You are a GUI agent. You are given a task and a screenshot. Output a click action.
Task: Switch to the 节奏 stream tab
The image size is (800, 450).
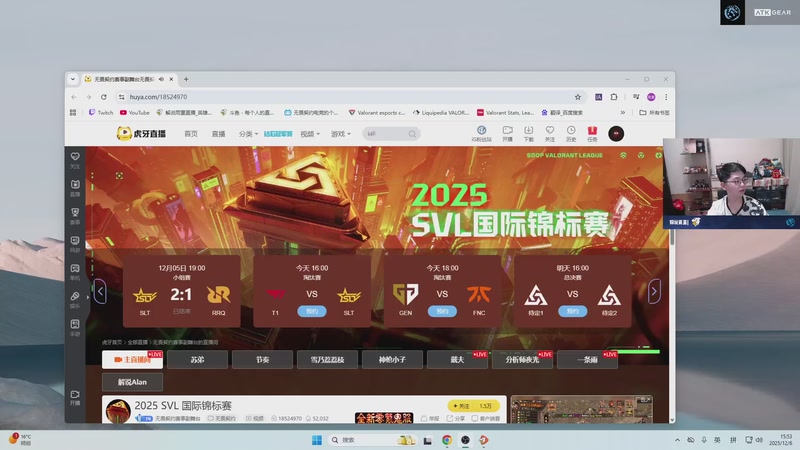(x=262, y=360)
